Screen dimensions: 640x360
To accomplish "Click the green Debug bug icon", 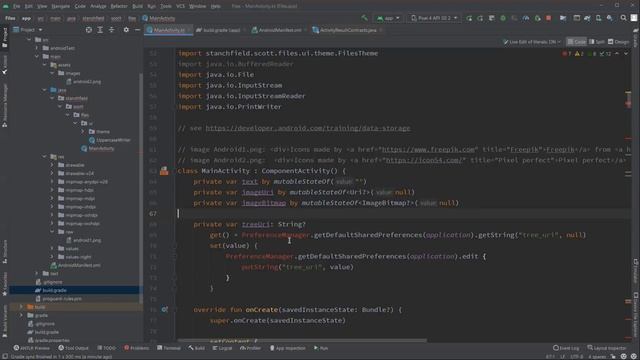I will point(503,18).
